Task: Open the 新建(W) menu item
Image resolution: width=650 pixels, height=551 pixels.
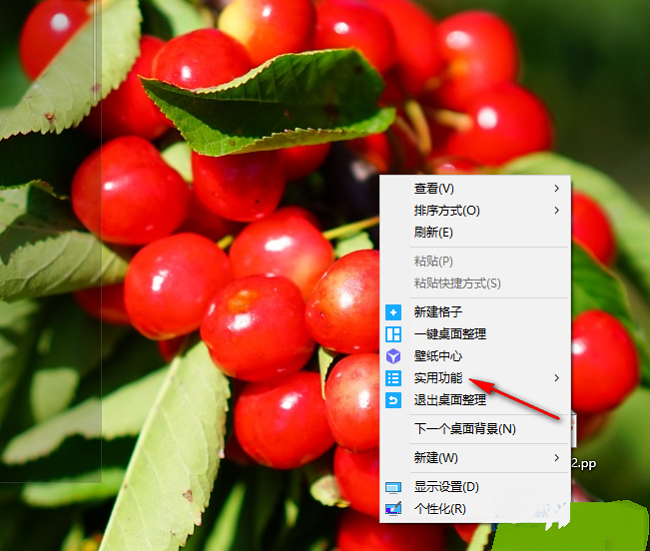Action: click(x=475, y=458)
